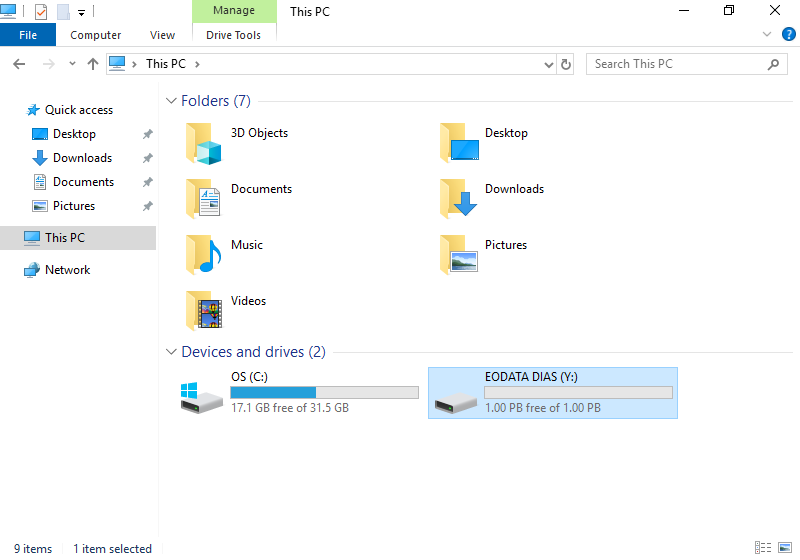Select the Downloads folder icon in main pane
This screenshot has height=560, width=800.
coord(458,199)
